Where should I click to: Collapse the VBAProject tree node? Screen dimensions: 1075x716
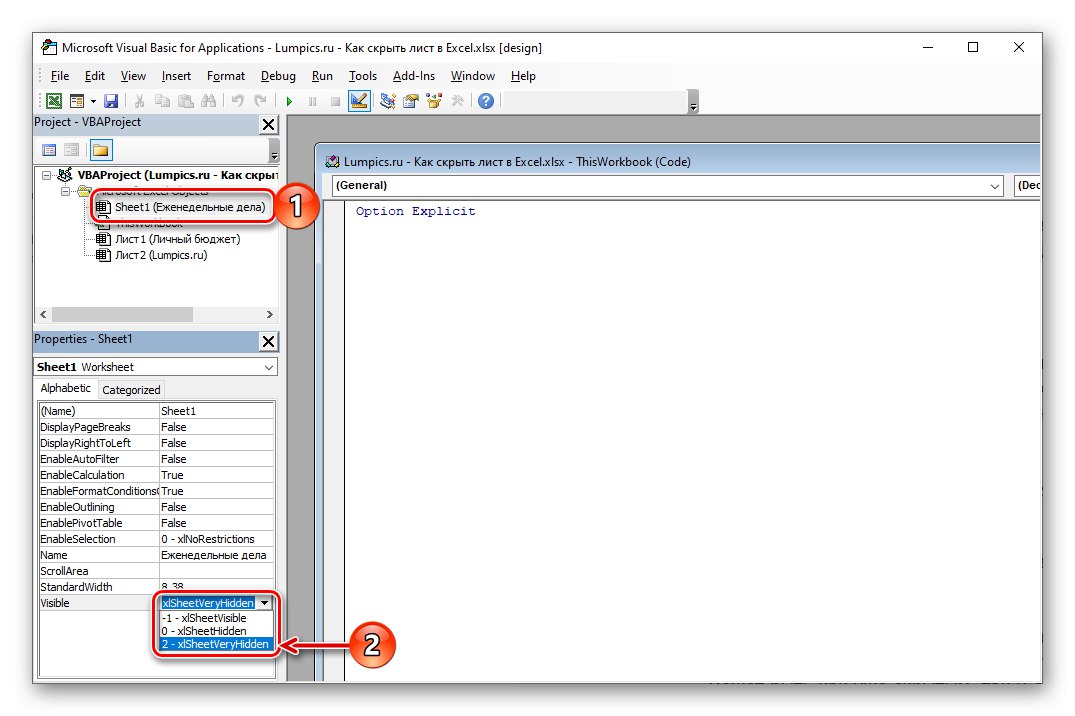tap(47, 176)
